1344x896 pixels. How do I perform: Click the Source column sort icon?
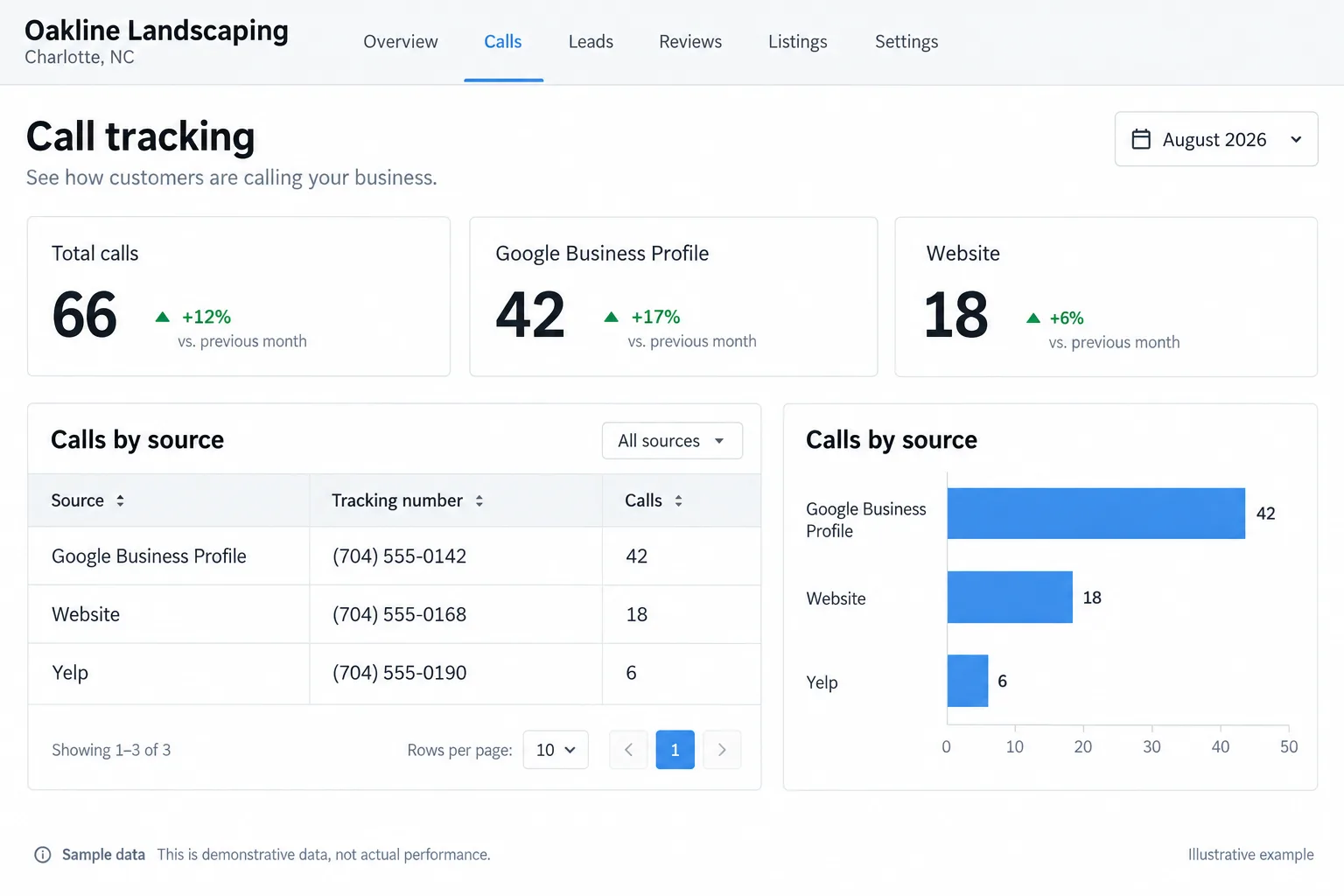pyautogui.click(x=120, y=500)
